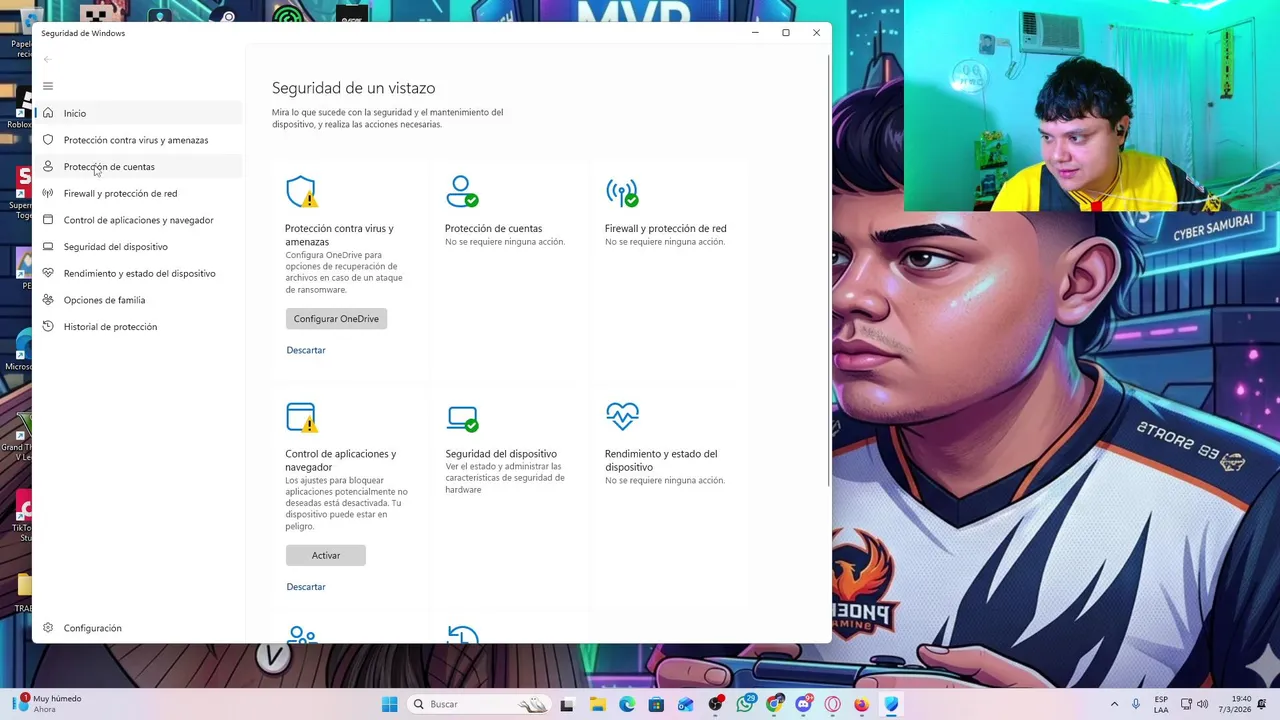
Task: Open Protección contra virus y amenazas in sidebar
Action: pos(139,140)
